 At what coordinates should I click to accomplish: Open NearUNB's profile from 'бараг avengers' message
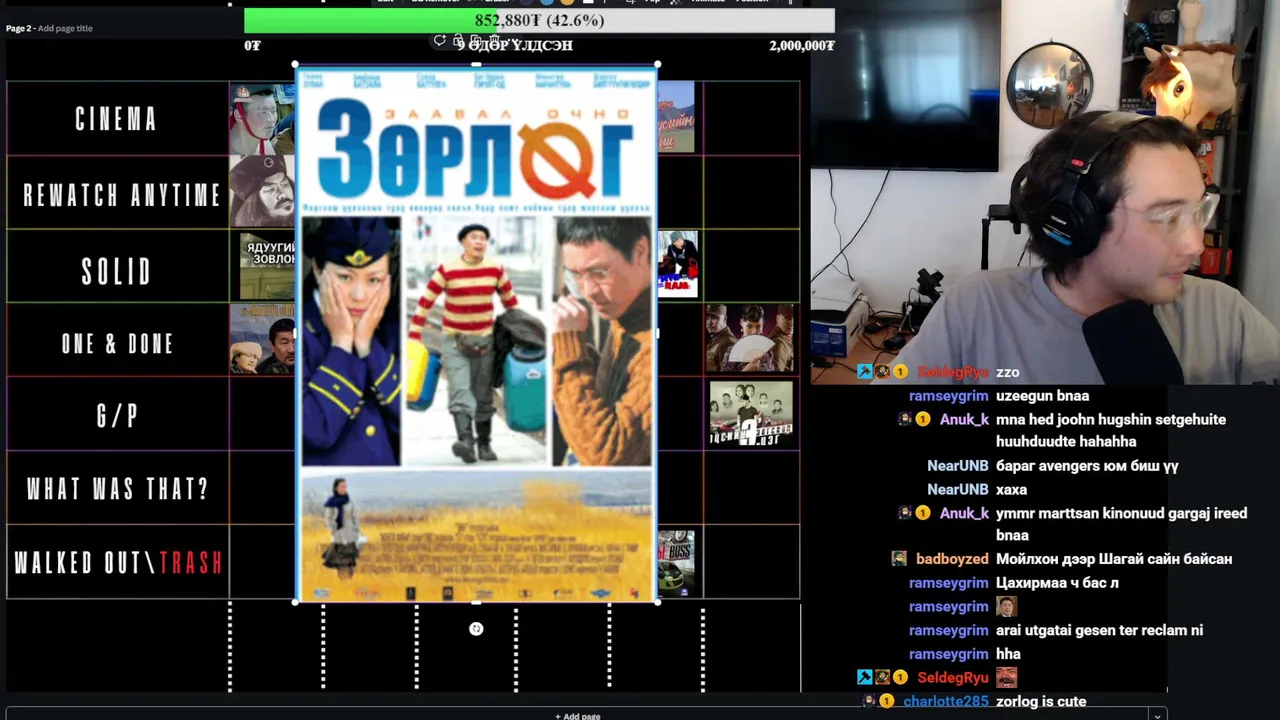tap(957, 466)
